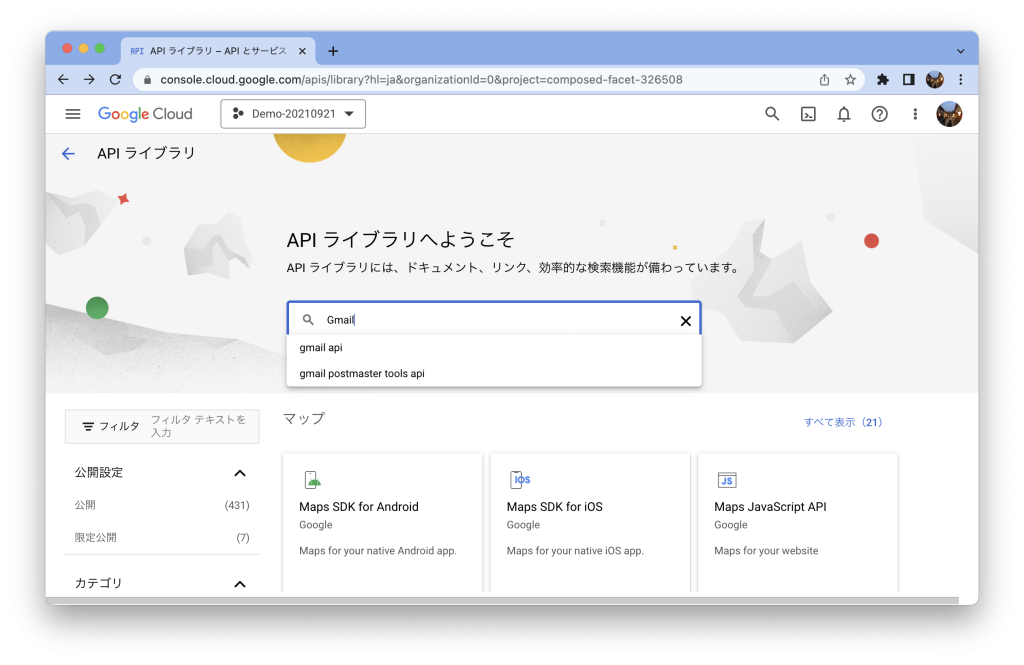Viewport: 1024px width, 665px height.
Task: Bookmark this page with the star
Action: (850, 80)
